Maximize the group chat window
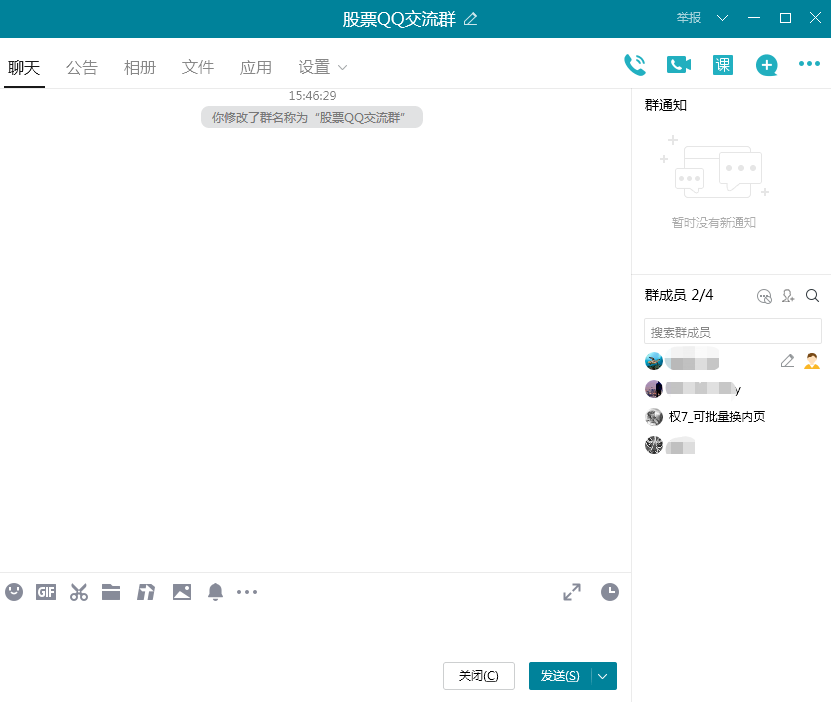Screen dimensions: 831x702 point(785,18)
